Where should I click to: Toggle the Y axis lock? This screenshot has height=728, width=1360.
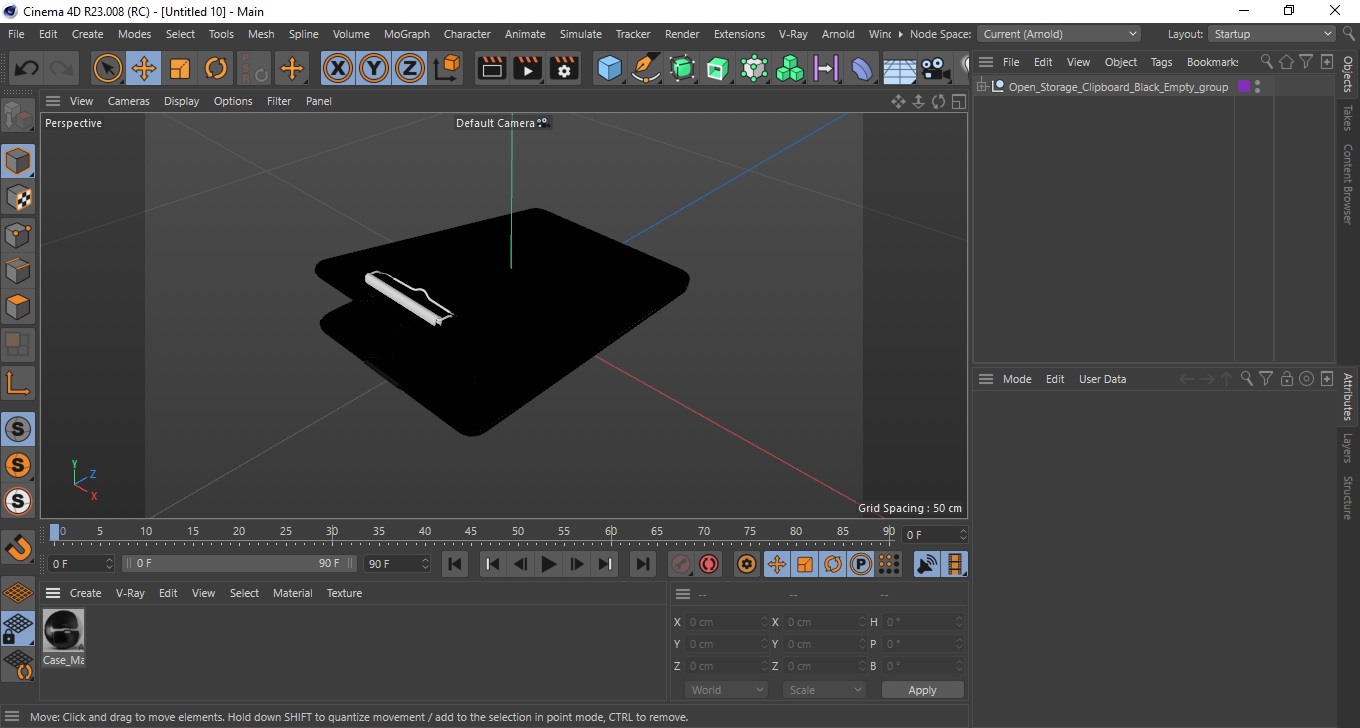pos(374,69)
